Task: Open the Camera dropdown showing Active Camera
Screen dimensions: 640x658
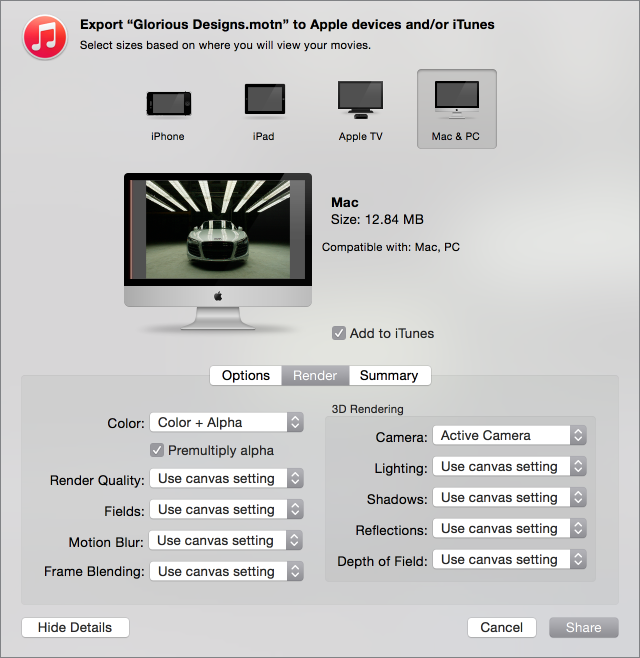Action: (509, 435)
